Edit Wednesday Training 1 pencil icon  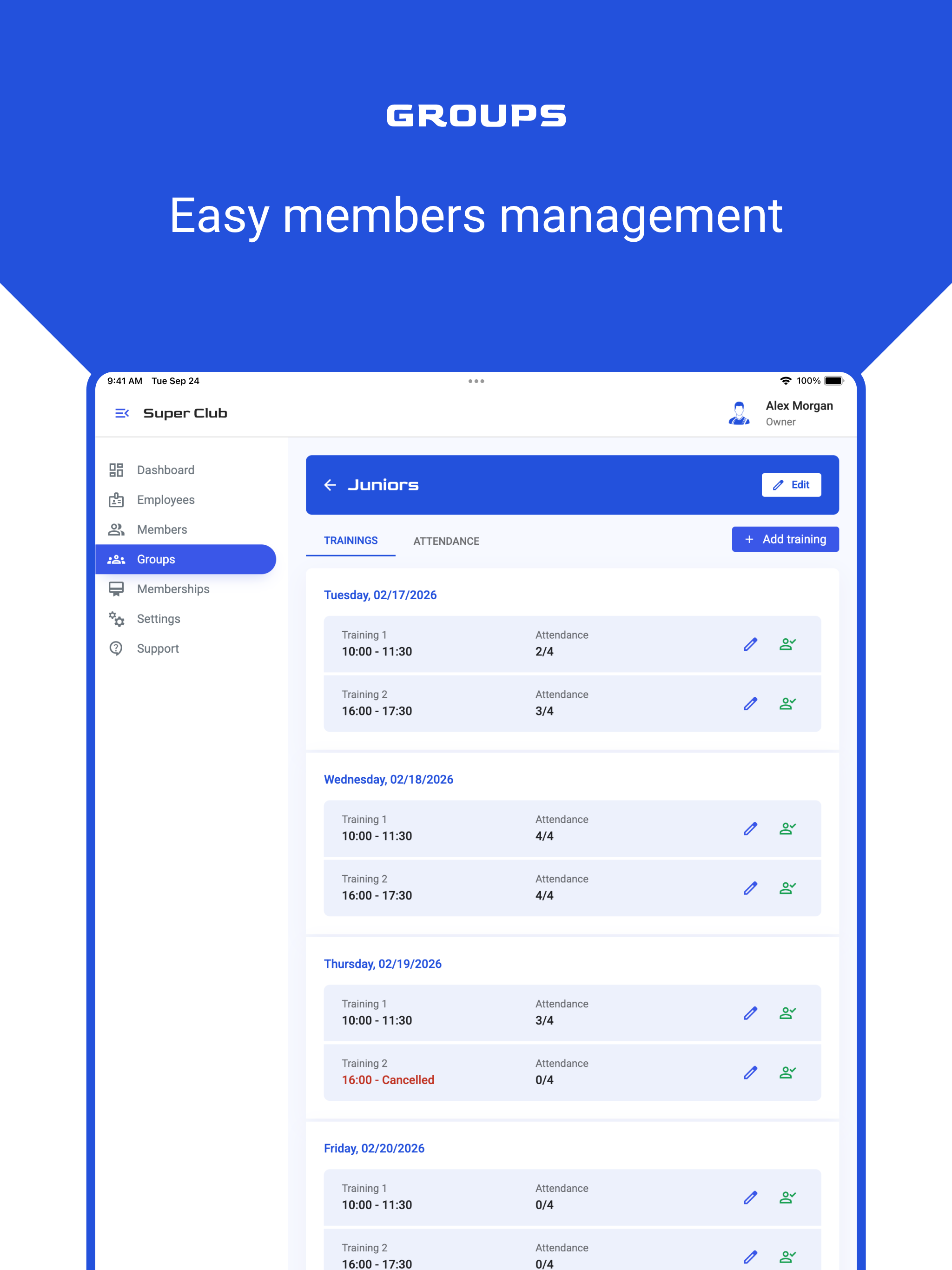(750, 829)
